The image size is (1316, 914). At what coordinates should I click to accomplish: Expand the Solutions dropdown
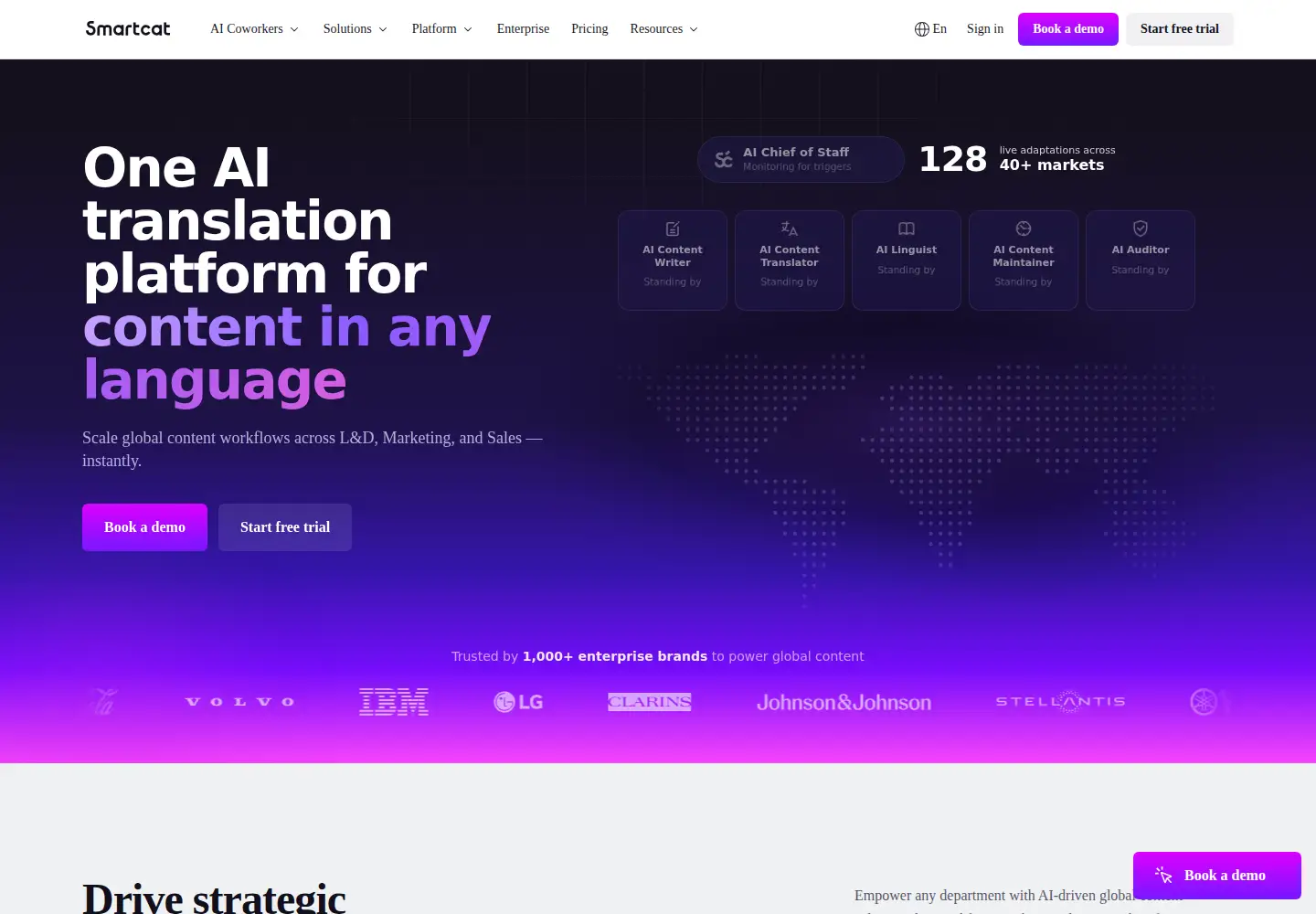pos(355,29)
